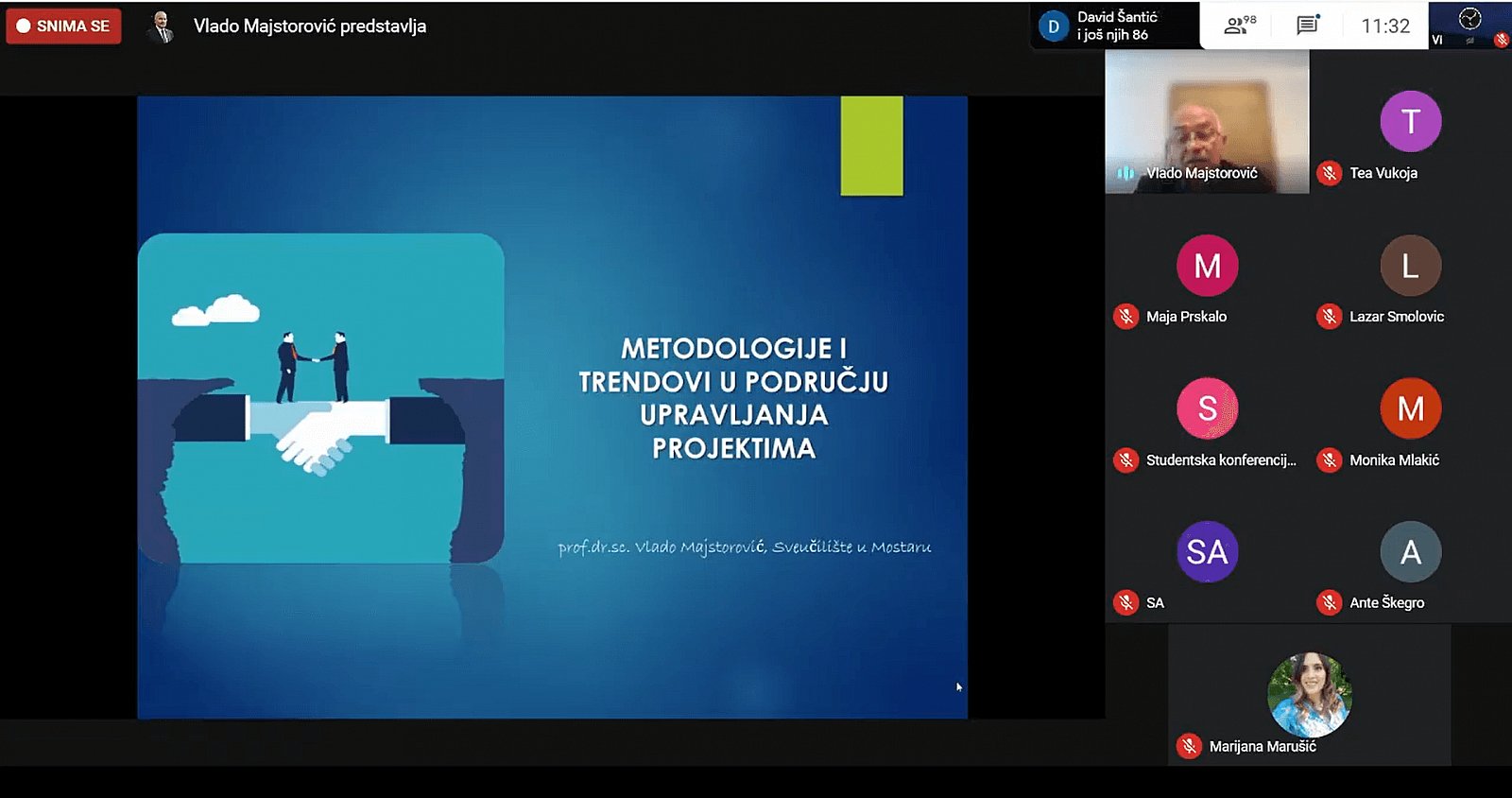Click the green square on the slide

pos(871,146)
